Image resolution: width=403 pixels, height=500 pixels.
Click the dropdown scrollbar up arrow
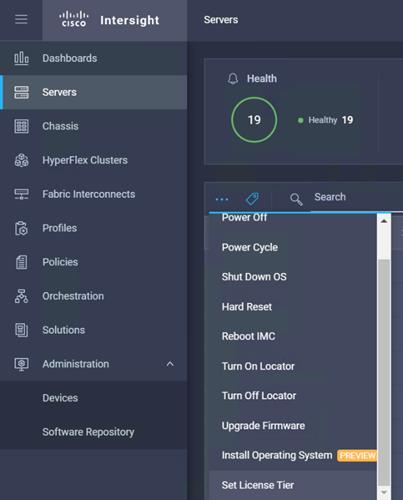pyautogui.click(x=384, y=221)
